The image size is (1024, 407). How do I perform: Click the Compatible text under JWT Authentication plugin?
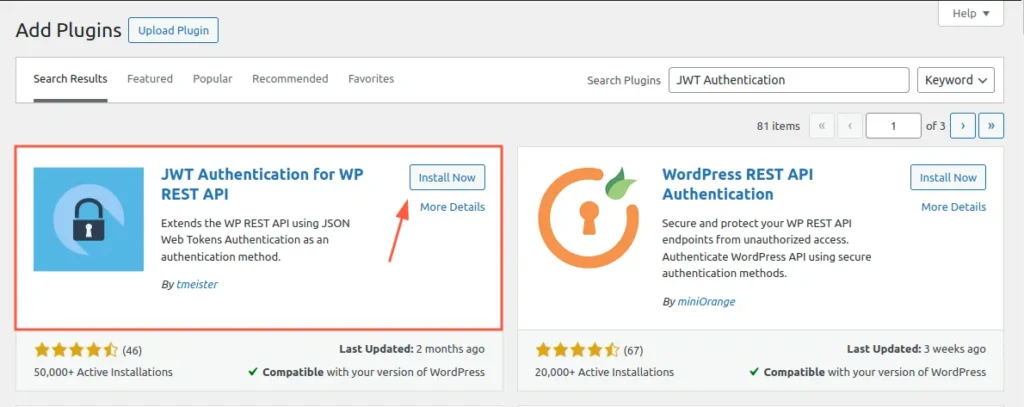click(x=366, y=372)
